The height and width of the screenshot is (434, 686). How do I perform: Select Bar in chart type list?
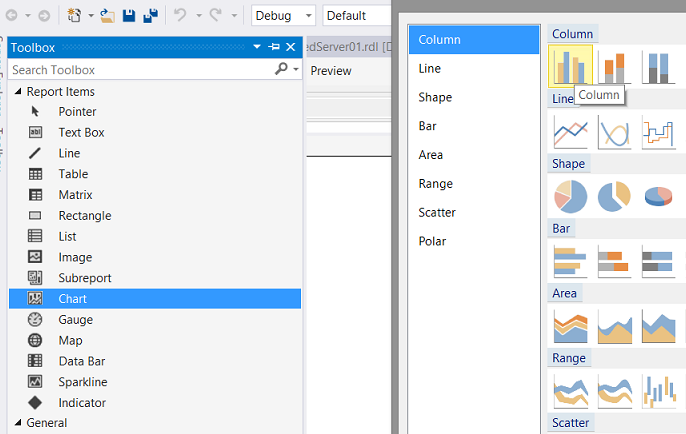pyautogui.click(x=474, y=126)
